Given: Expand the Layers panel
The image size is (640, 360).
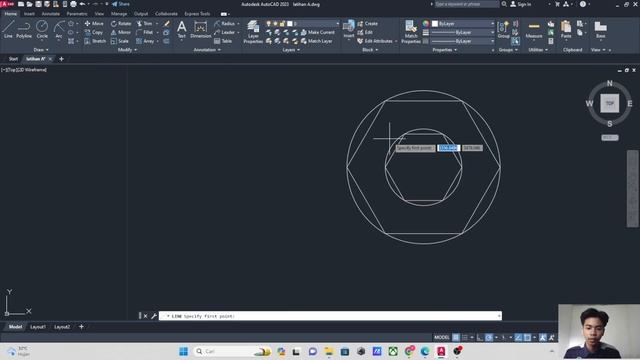Looking at the screenshot, I should [x=291, y=50].
